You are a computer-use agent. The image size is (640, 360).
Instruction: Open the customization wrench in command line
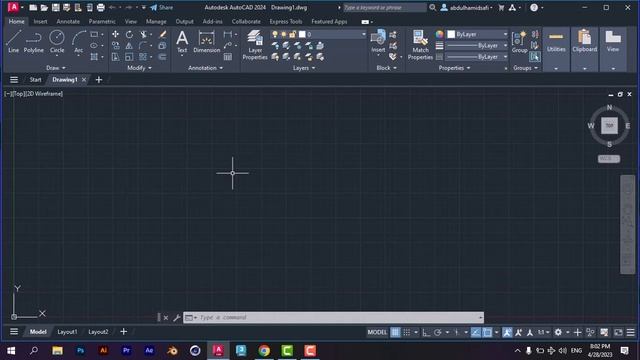tap(177, 318)
